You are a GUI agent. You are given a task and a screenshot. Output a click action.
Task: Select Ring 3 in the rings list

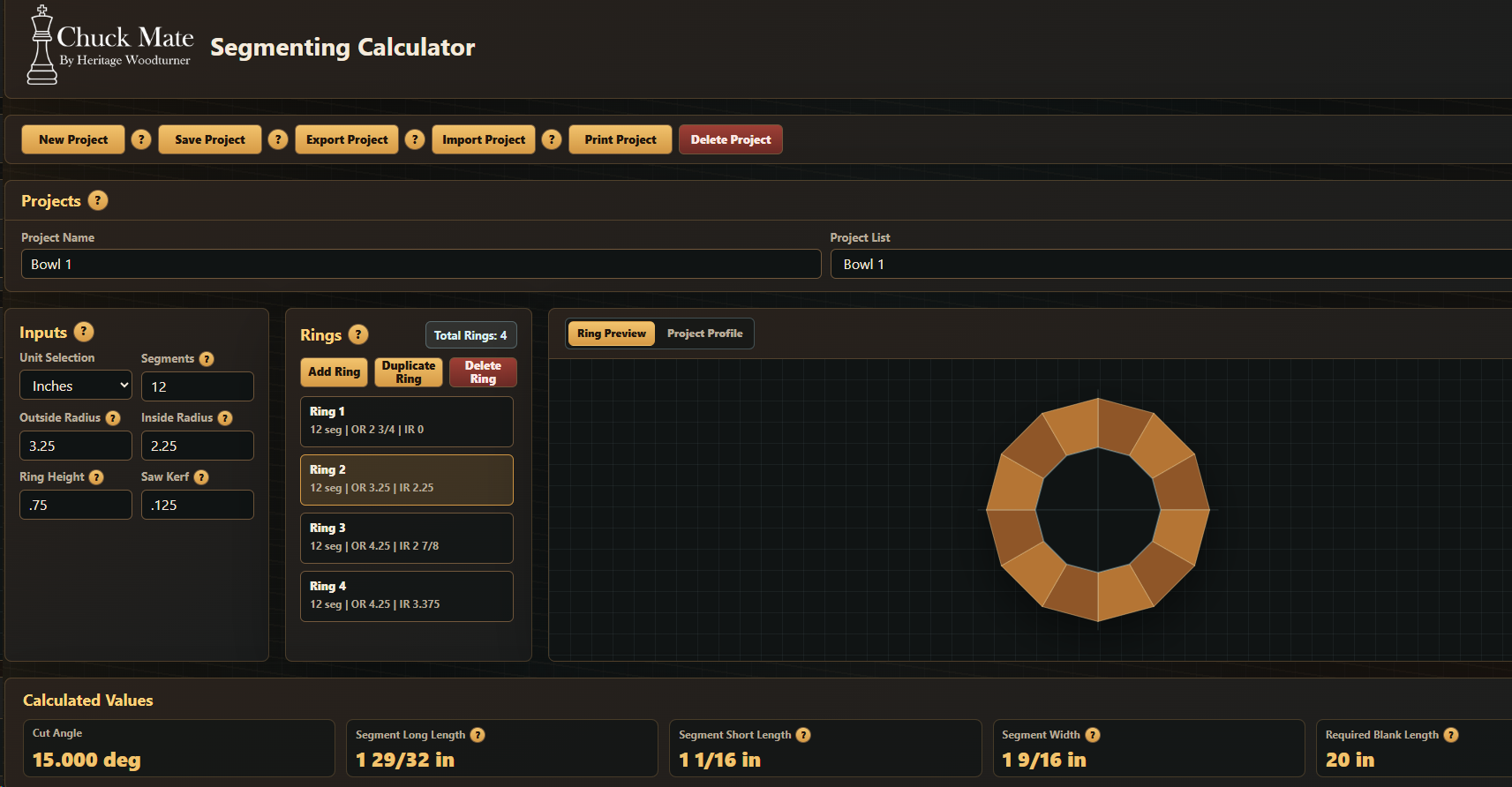[x=407, y=538]
